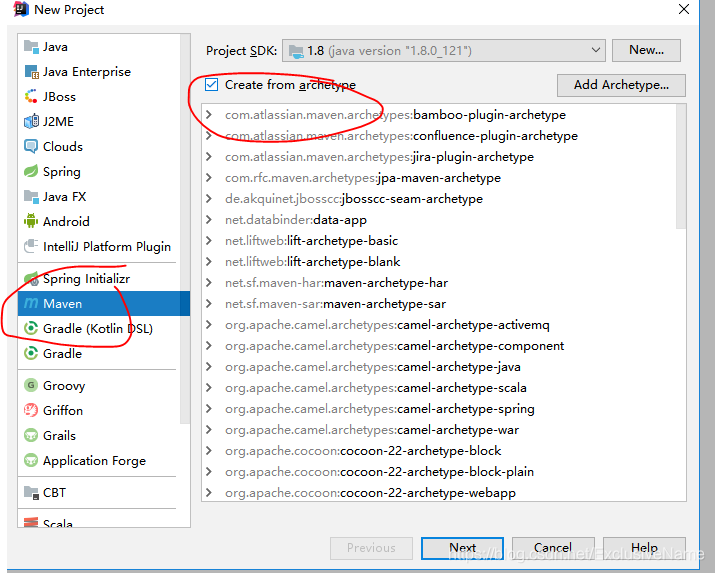Click the Java project type icon
715x573 pixels.
(x=31, y=46)
